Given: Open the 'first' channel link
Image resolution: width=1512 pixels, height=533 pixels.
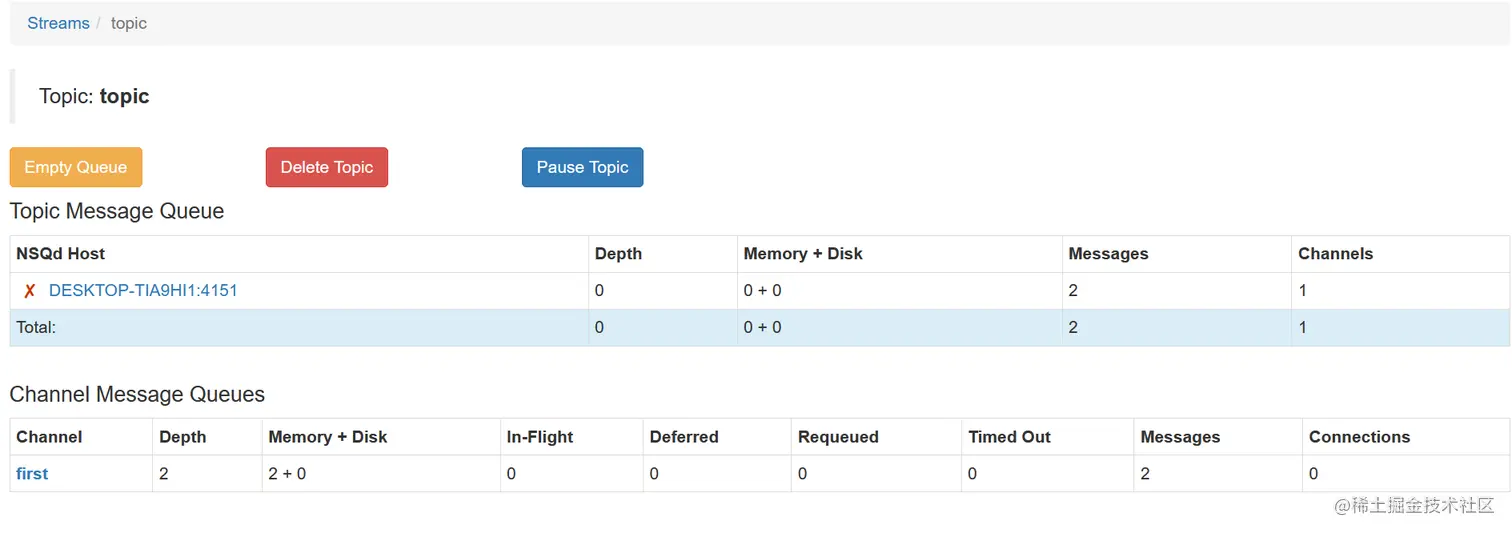Looking at the screenshot, I should point(32,474).
